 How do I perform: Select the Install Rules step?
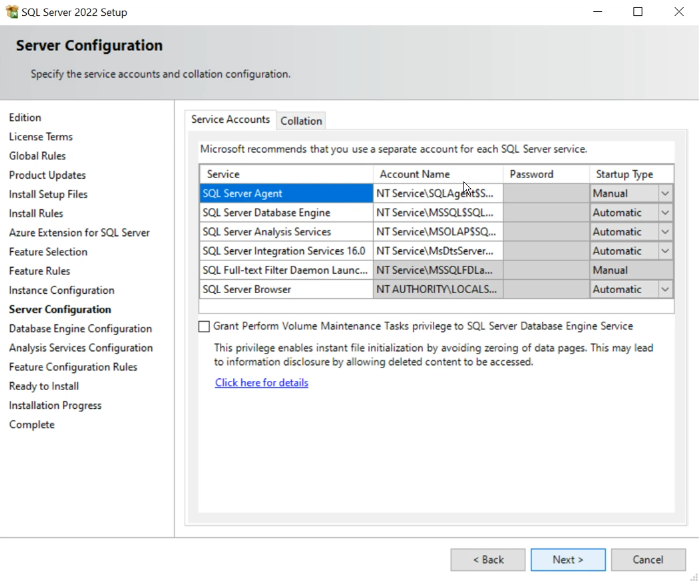click(x=36, y=214)
